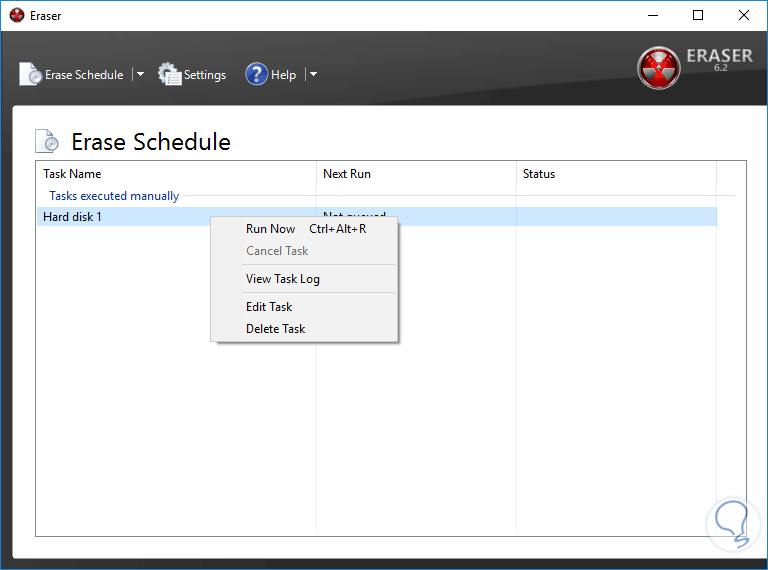Close the Eraser window
The width and height of the screenshot is (768, 570).
(x=744, y=15)
